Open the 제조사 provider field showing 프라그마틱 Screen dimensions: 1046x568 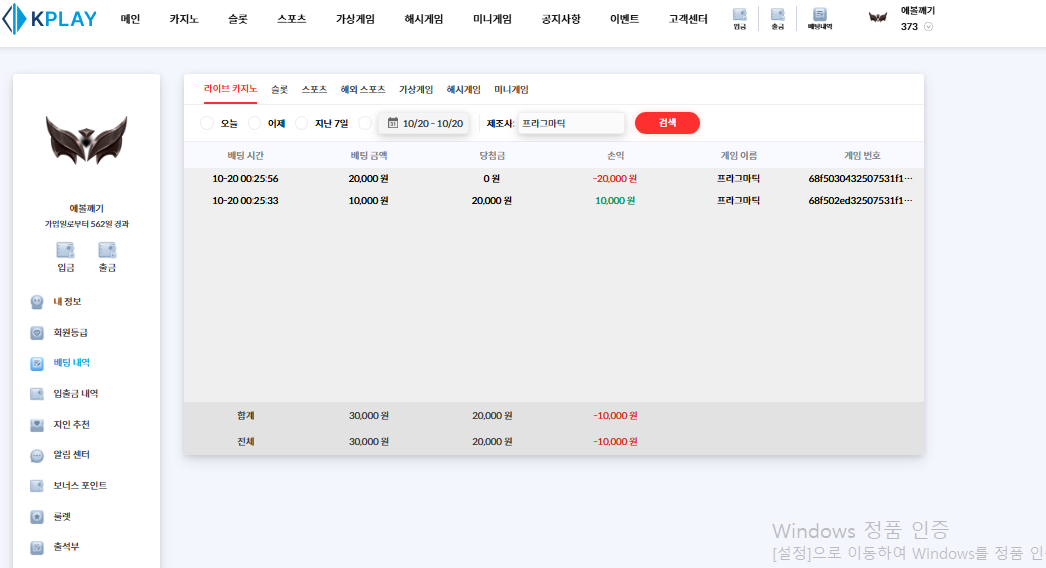tap(571, 123)
